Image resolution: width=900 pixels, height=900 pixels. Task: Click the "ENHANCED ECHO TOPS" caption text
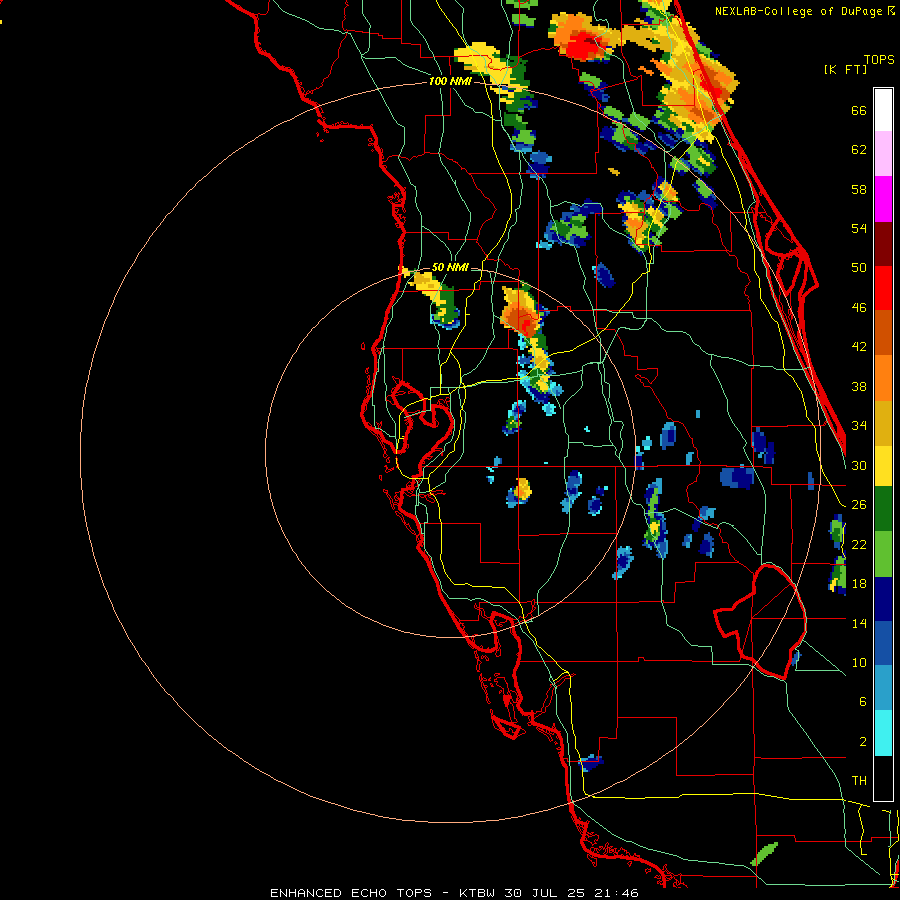click(x=351, y=893)
